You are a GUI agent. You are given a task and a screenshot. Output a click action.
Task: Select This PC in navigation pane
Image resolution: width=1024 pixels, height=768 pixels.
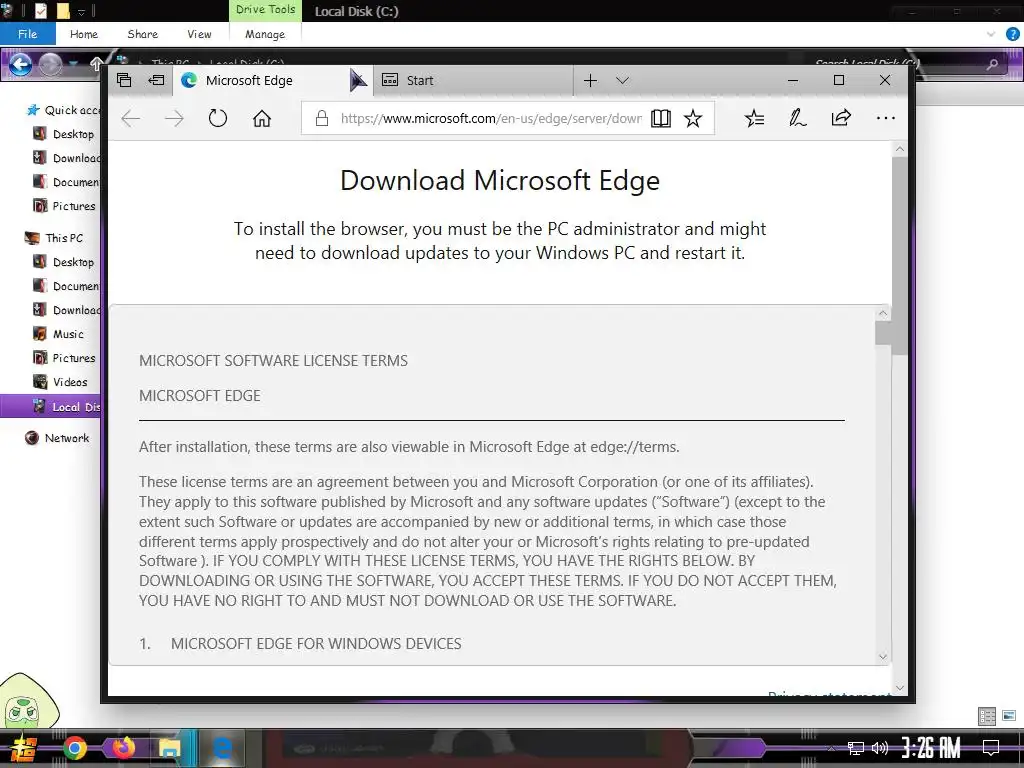[54, 238]
